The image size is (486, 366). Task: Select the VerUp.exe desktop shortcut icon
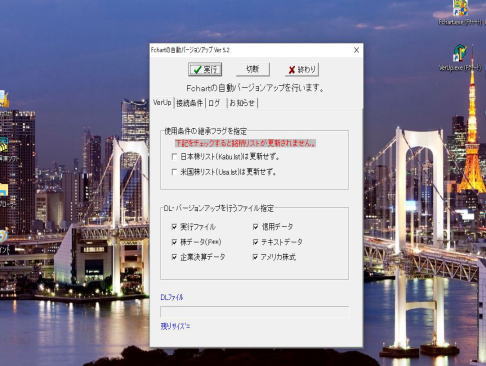pos(460,58)
